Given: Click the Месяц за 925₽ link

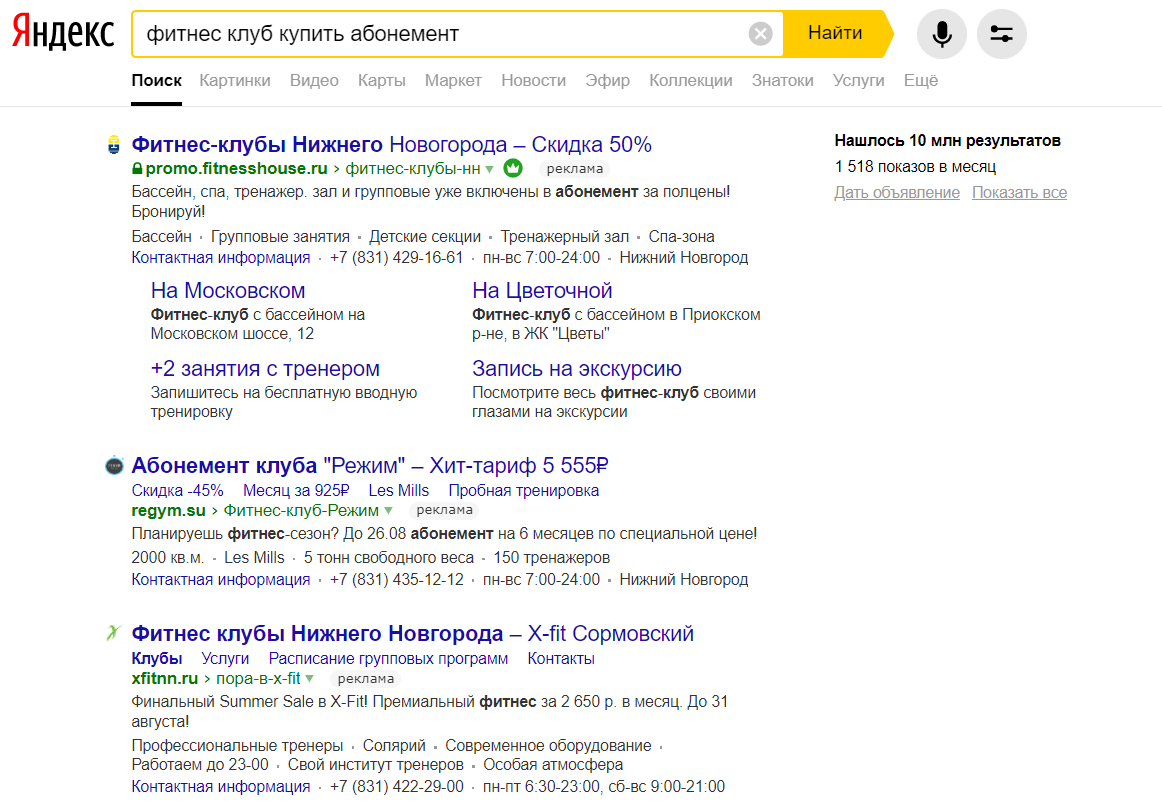Looking at the screenshot, I should pyautogui.click(x=296, y=490).
